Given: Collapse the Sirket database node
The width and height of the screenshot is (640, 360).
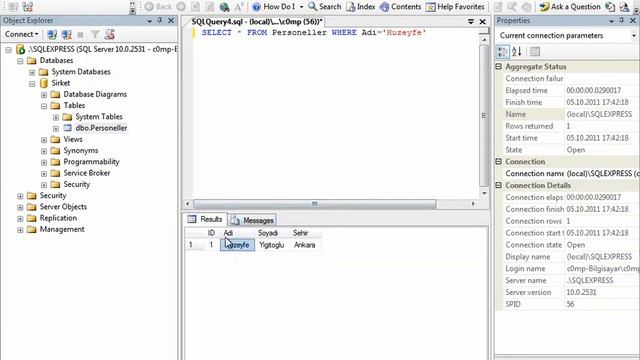Looking at the screenshot, I should pyautogui.click(x=32, y=84).
